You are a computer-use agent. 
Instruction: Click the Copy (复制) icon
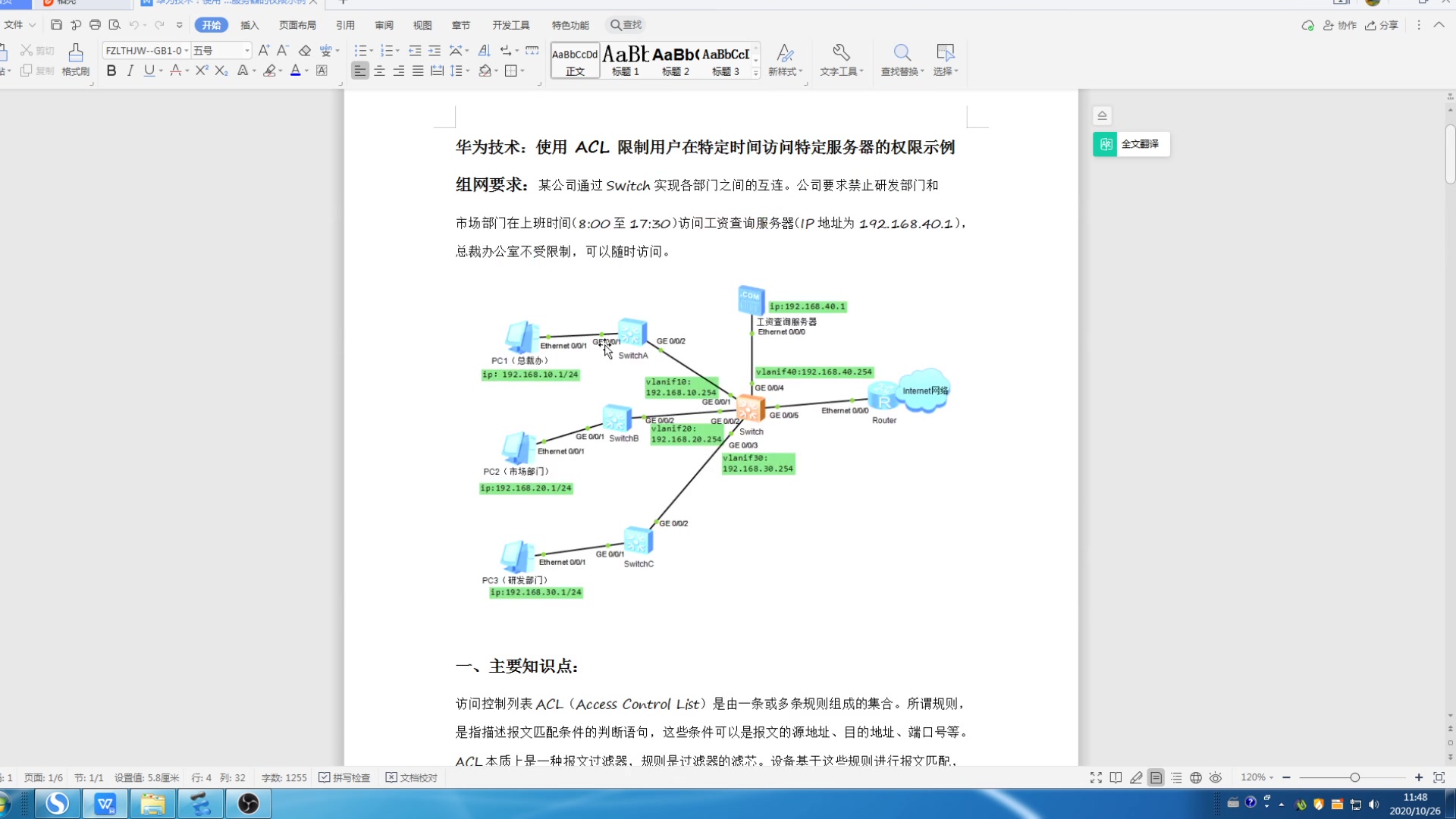pos(27,71)
